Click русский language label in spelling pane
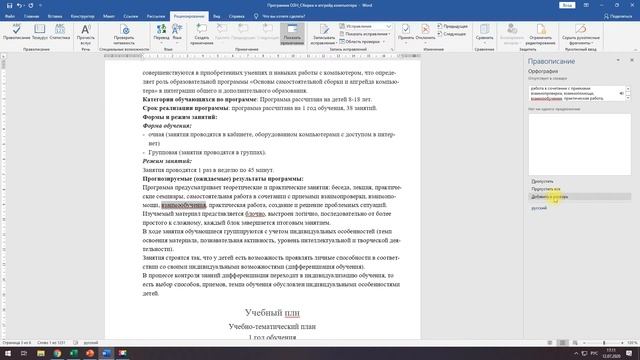Screen dimensions: 640x360 (x=539, y=208)
